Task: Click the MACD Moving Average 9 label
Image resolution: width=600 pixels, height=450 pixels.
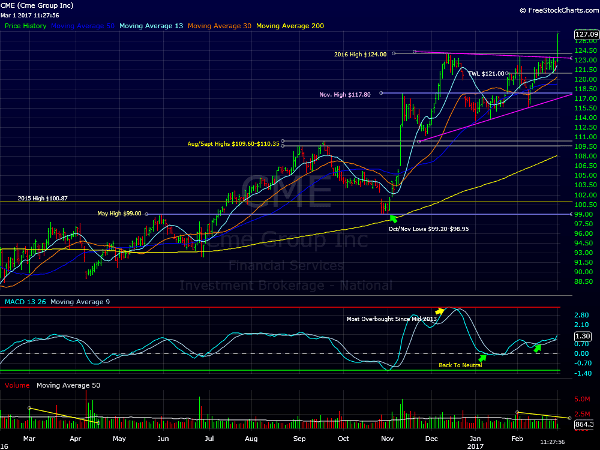Action: (x=80, y=302)
